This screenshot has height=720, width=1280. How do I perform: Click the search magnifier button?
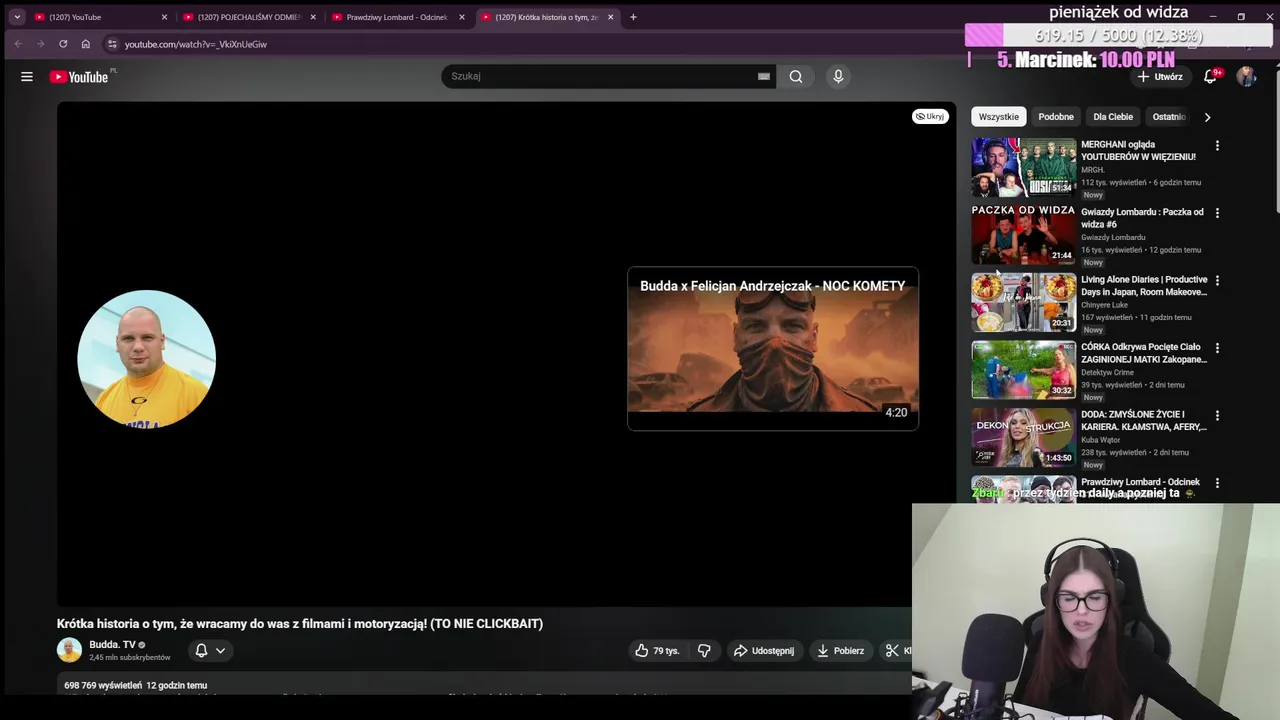pos(796,76)
